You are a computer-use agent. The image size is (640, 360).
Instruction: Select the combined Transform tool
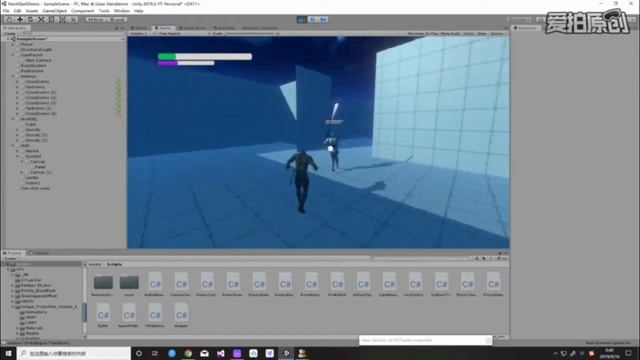point(63,19)
